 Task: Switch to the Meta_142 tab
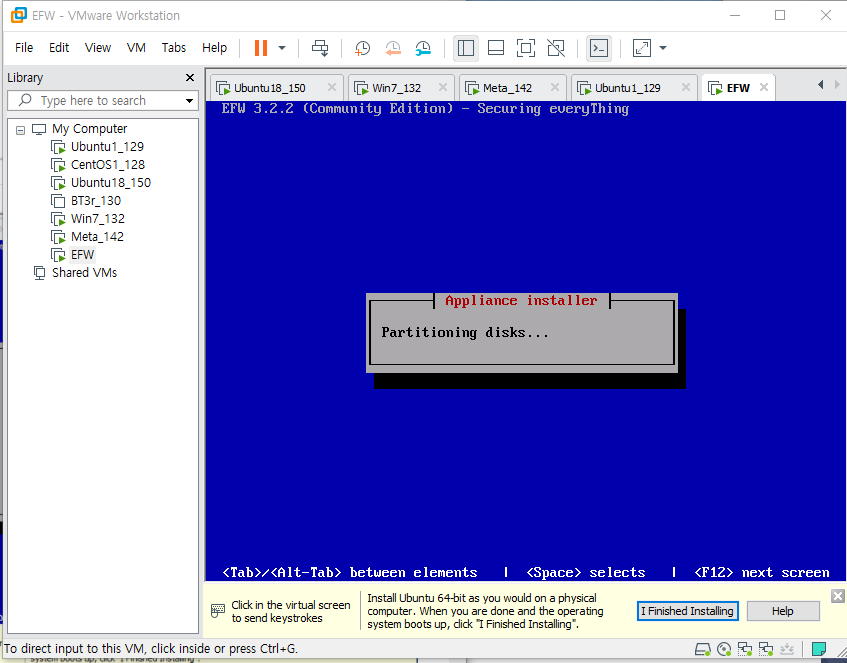click(x=507, y=88)
